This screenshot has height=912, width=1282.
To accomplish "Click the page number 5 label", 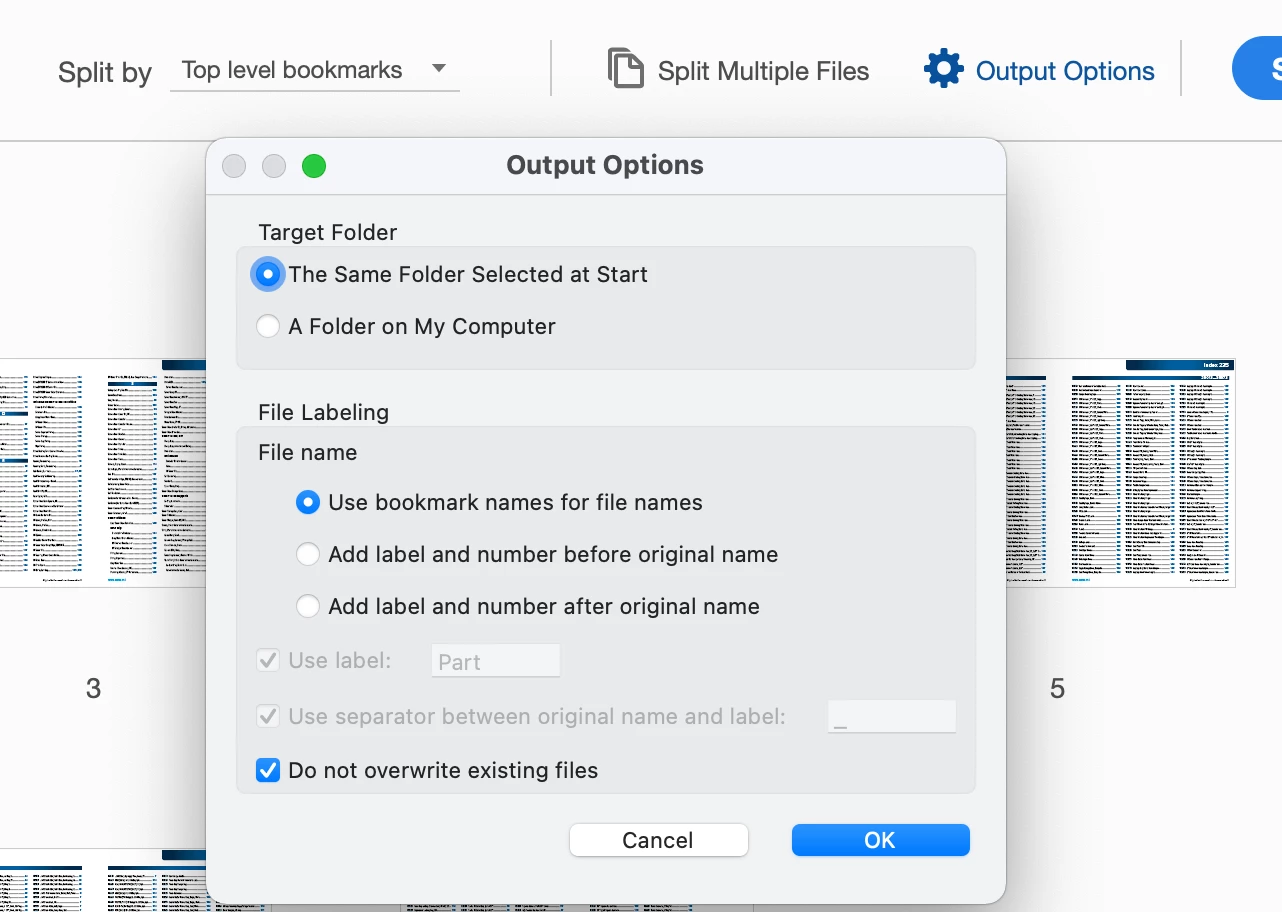I will (1057, 688).
